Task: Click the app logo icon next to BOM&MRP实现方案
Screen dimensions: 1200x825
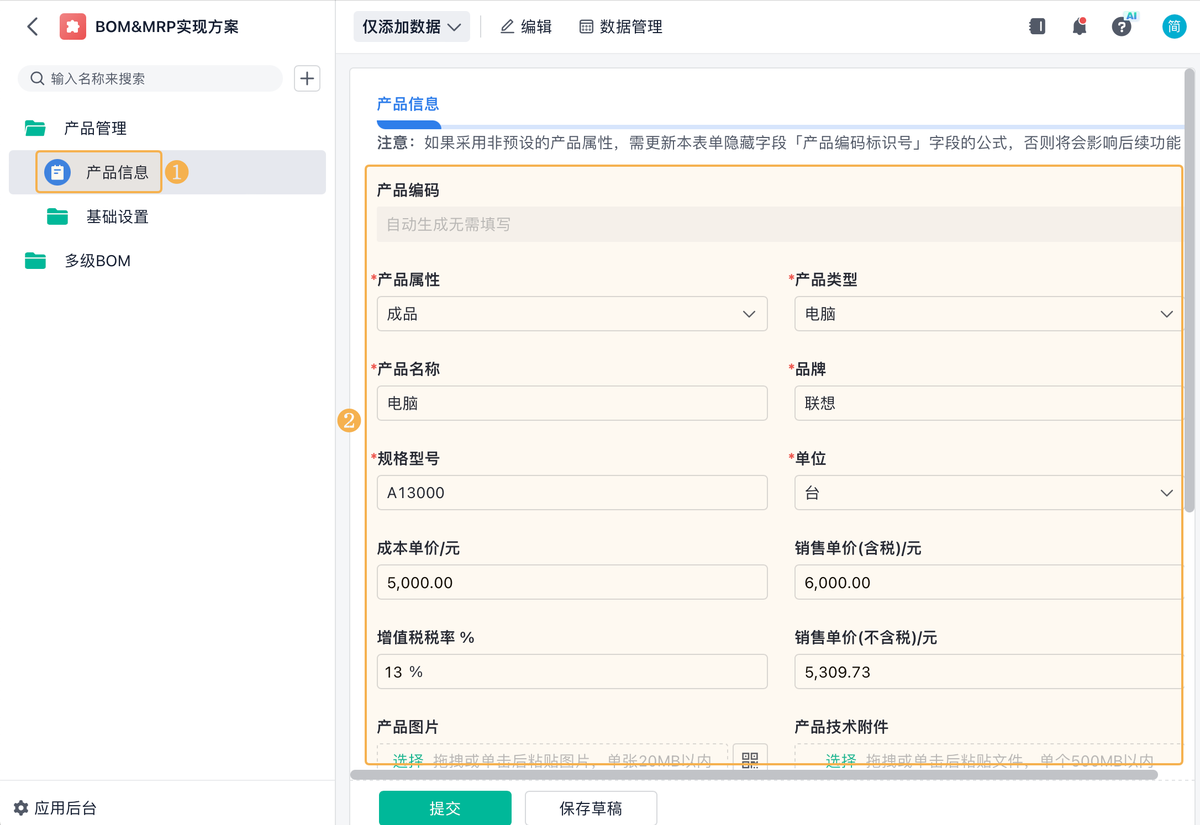Action: click(x=73, y=26)
